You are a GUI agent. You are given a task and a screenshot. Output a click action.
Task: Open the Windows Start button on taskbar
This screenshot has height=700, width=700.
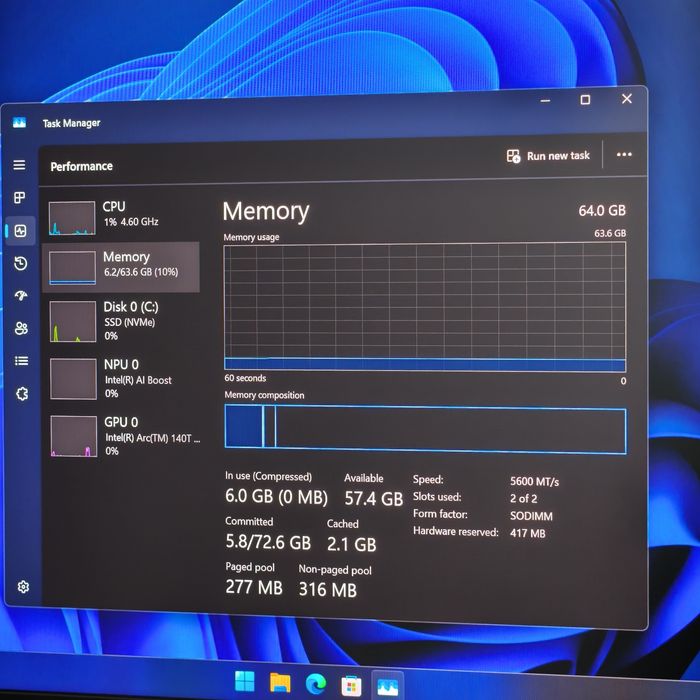coord(245,681)
